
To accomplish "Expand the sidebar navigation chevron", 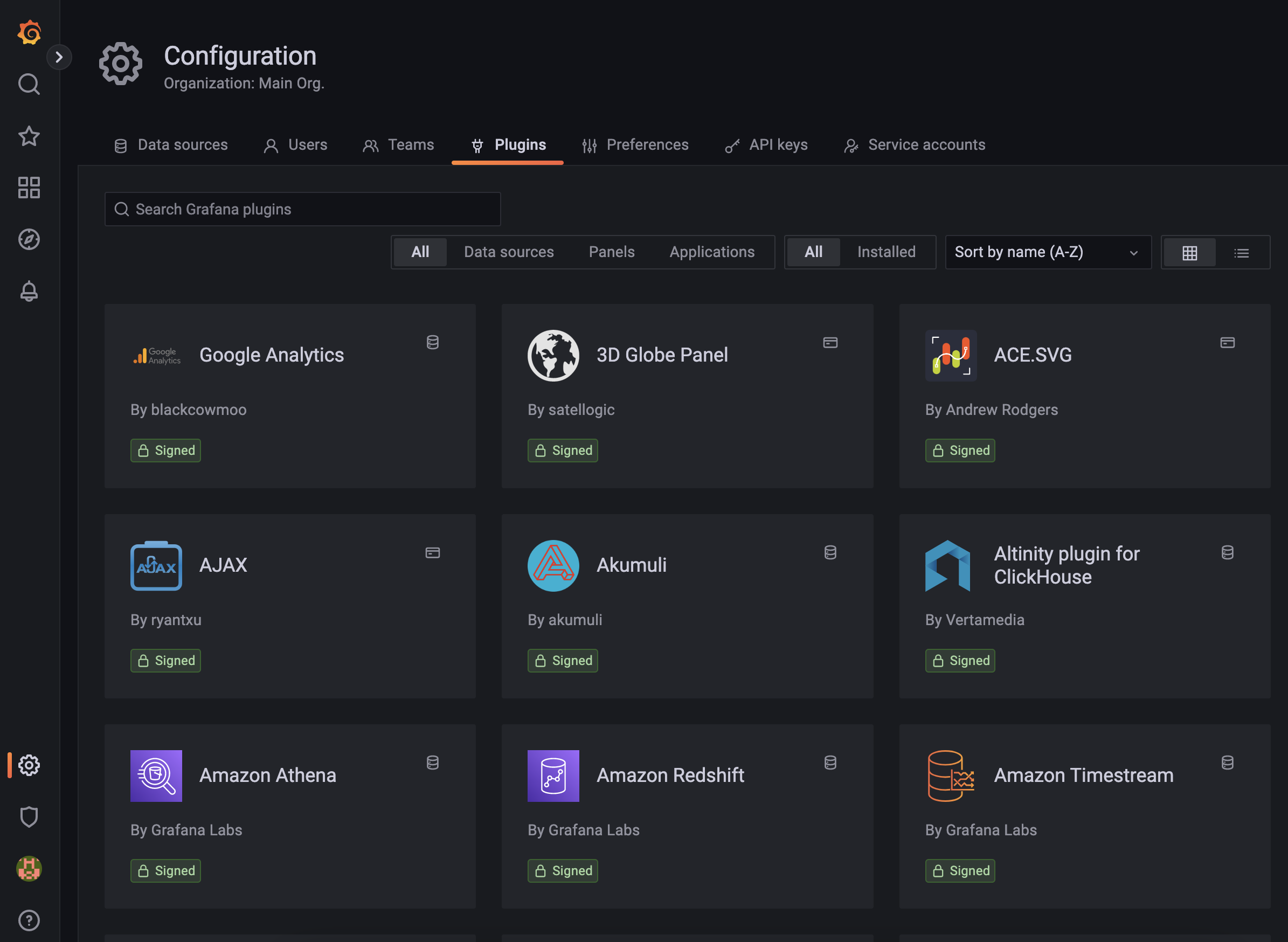I will tap(59, 57).
